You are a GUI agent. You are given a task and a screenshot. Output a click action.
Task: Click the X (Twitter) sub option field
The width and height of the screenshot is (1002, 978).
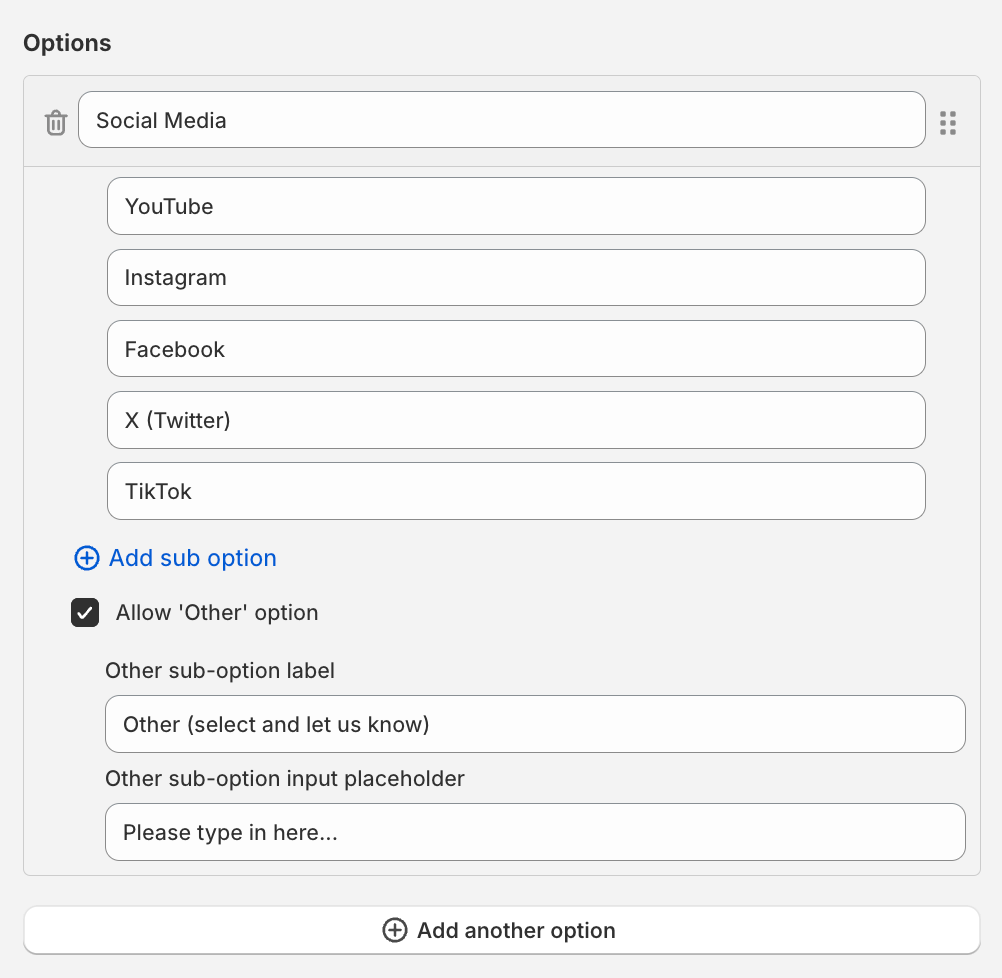516,420
